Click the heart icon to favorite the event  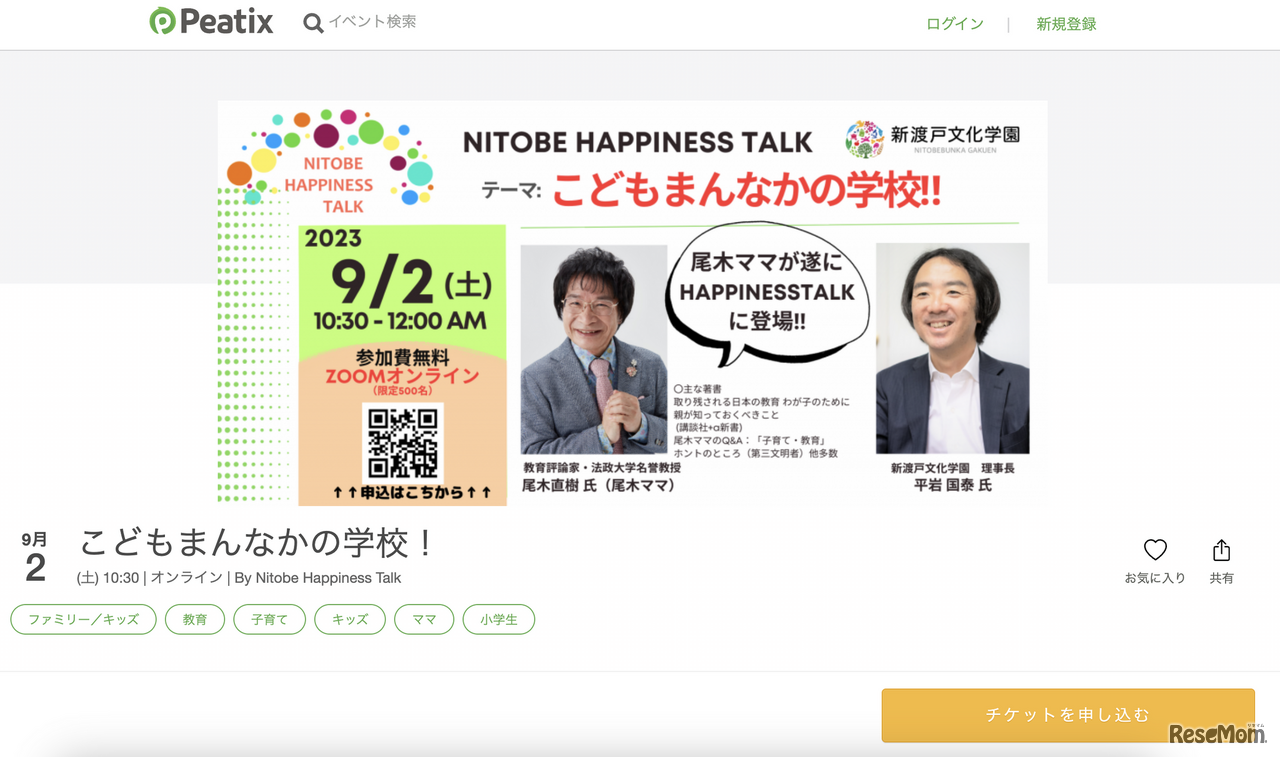pyautogui.click(x=1155, y=549)
